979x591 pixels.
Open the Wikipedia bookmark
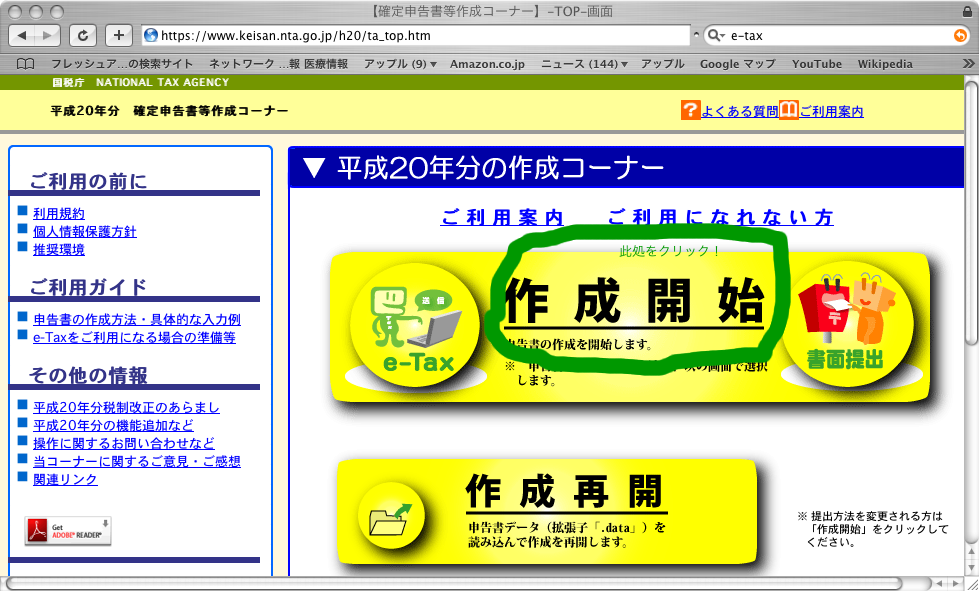884,64
